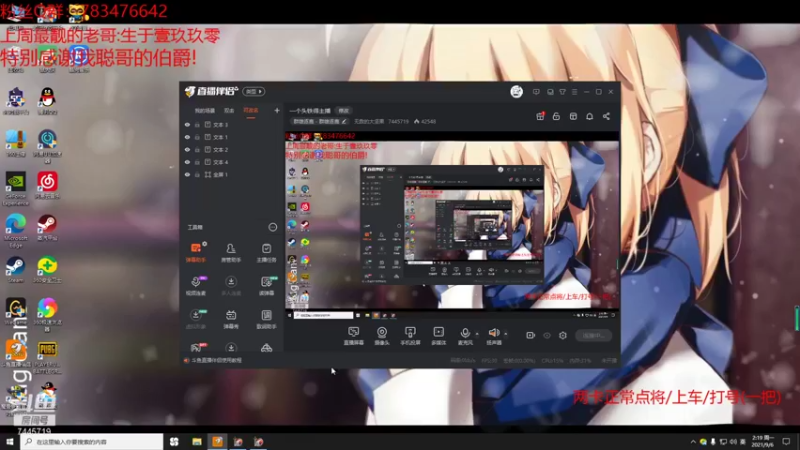This screenshot has width=800, height=450.
Task: Open the 歌词助手 lyrics assistant tool
Action: click(266, 319)
